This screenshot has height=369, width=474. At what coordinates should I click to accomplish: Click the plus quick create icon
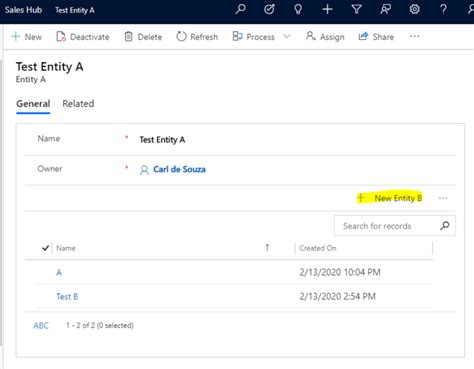pyautogui.click(x=327, y=9)
